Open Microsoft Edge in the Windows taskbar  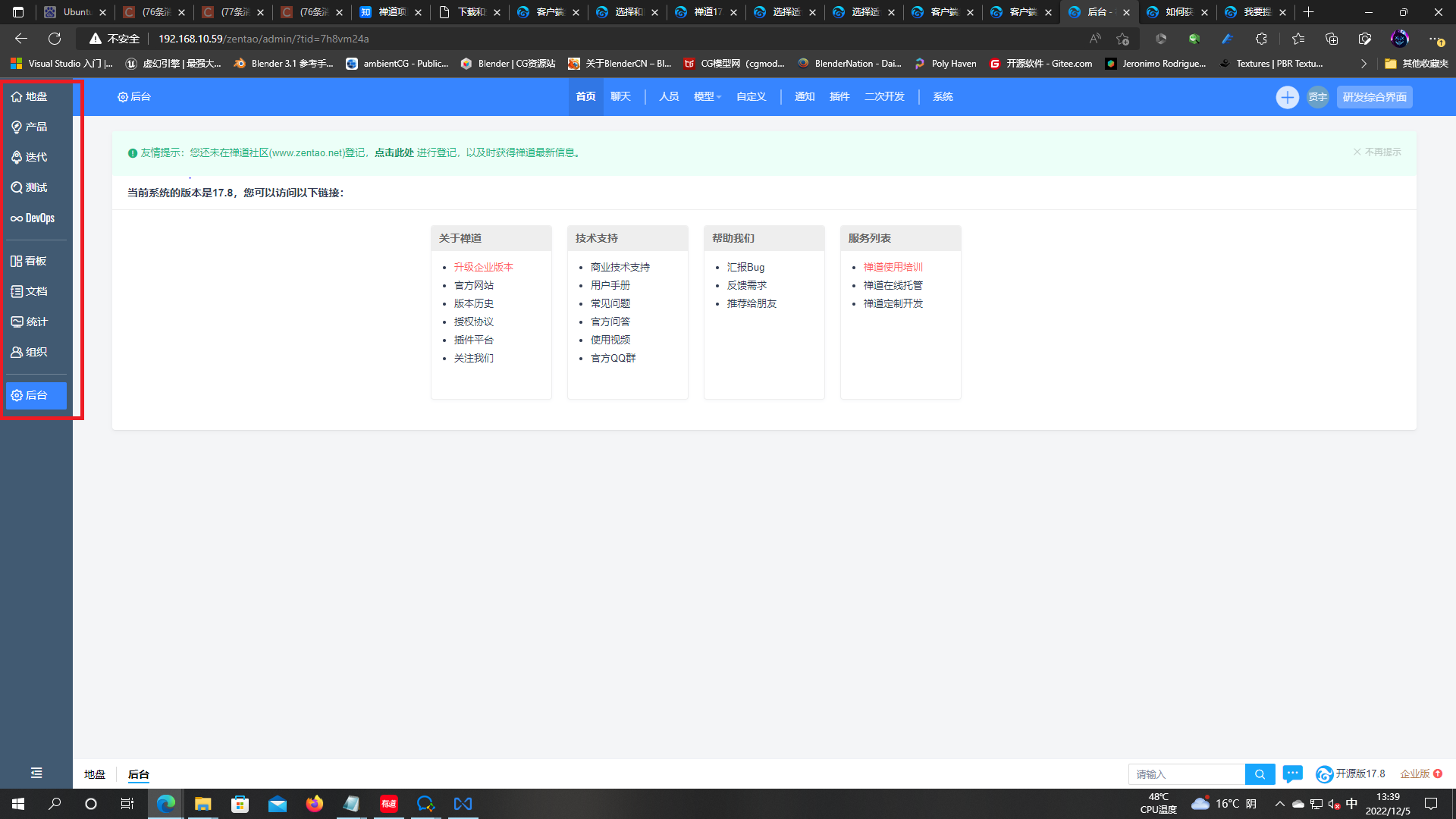pos(166,804)
